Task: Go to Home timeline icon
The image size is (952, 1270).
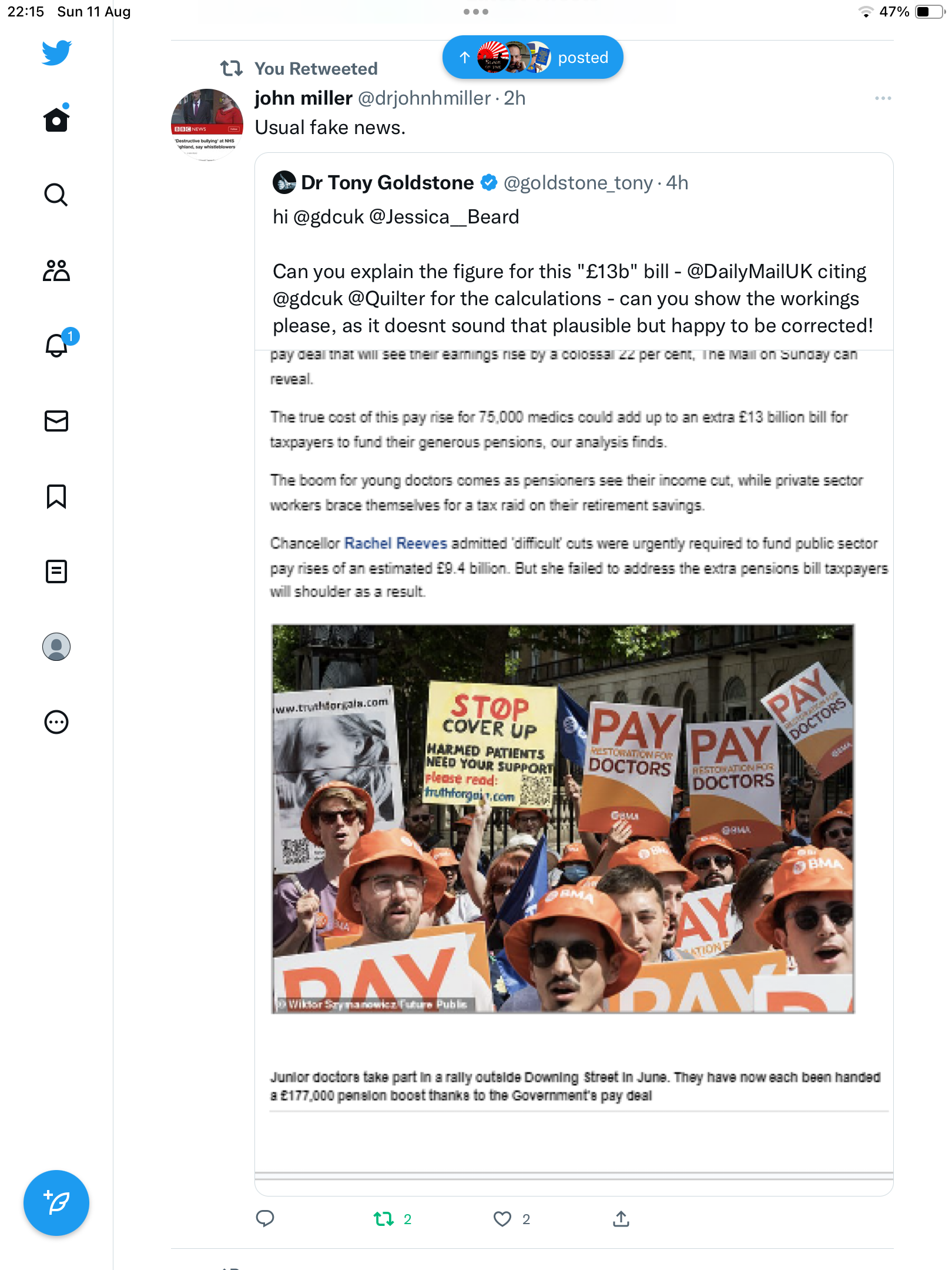Action: (56, 119)
